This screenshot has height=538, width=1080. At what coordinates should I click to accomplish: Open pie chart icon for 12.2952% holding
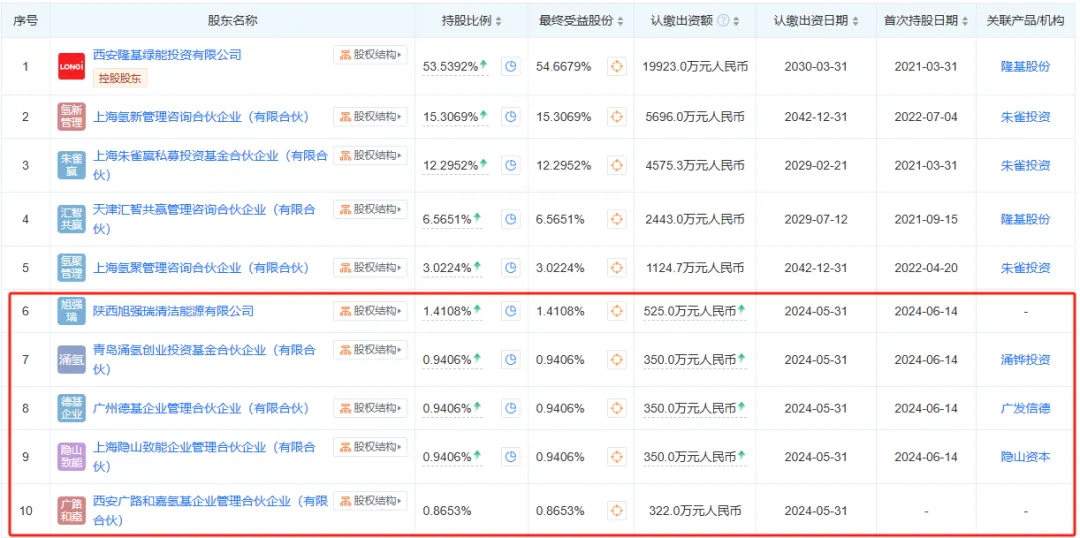tap(510, 165)
